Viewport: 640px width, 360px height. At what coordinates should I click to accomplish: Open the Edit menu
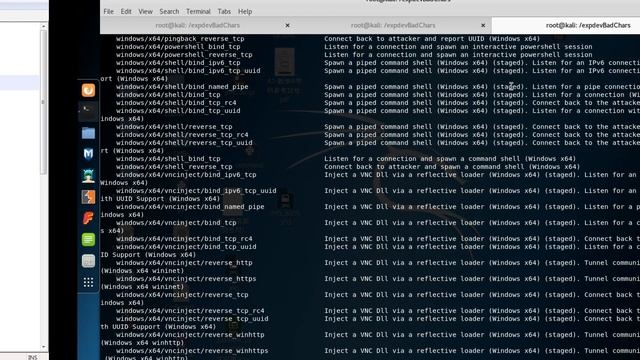tap(126, 11)
